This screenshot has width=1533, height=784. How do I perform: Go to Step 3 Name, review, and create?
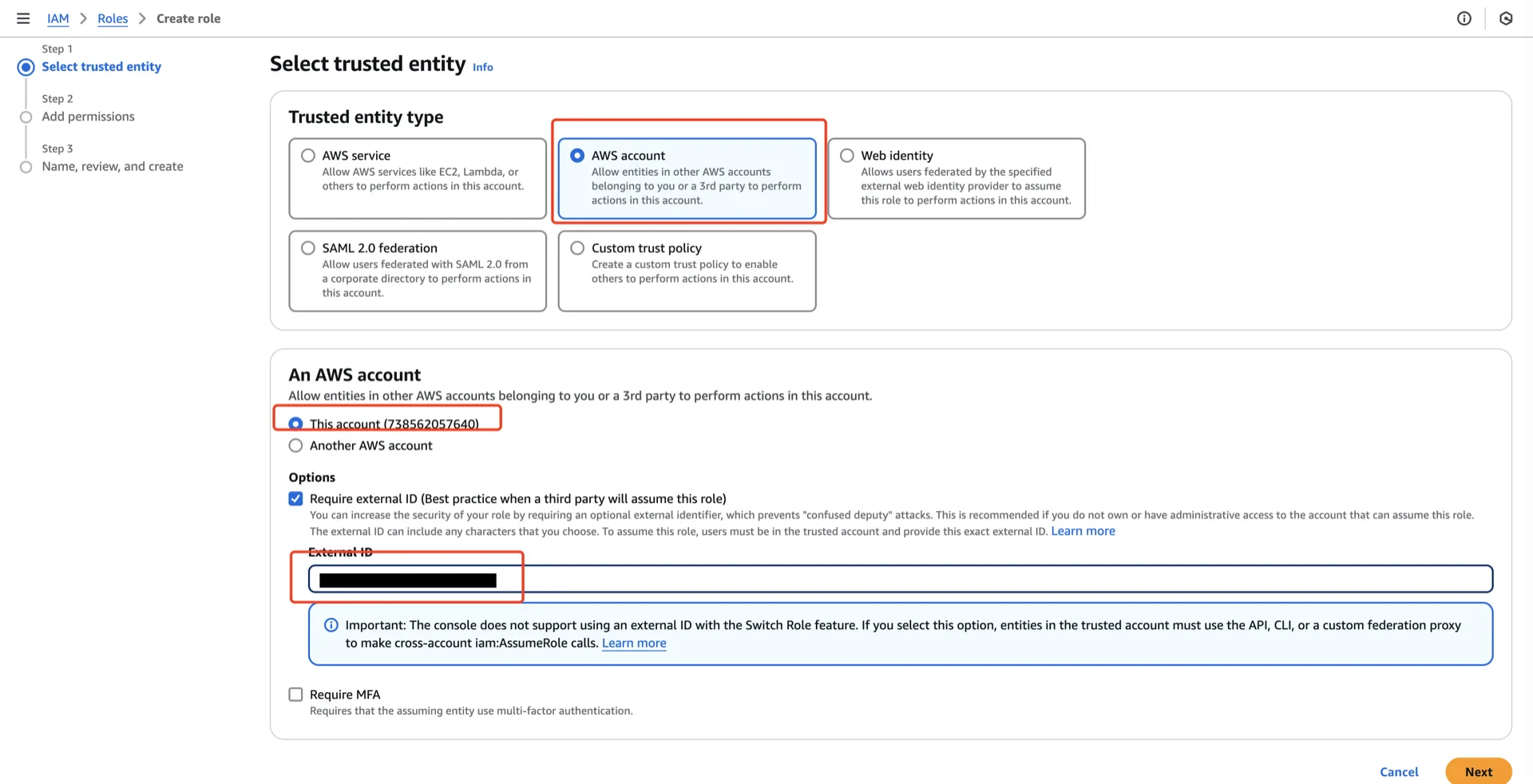[x=113, y=166]
